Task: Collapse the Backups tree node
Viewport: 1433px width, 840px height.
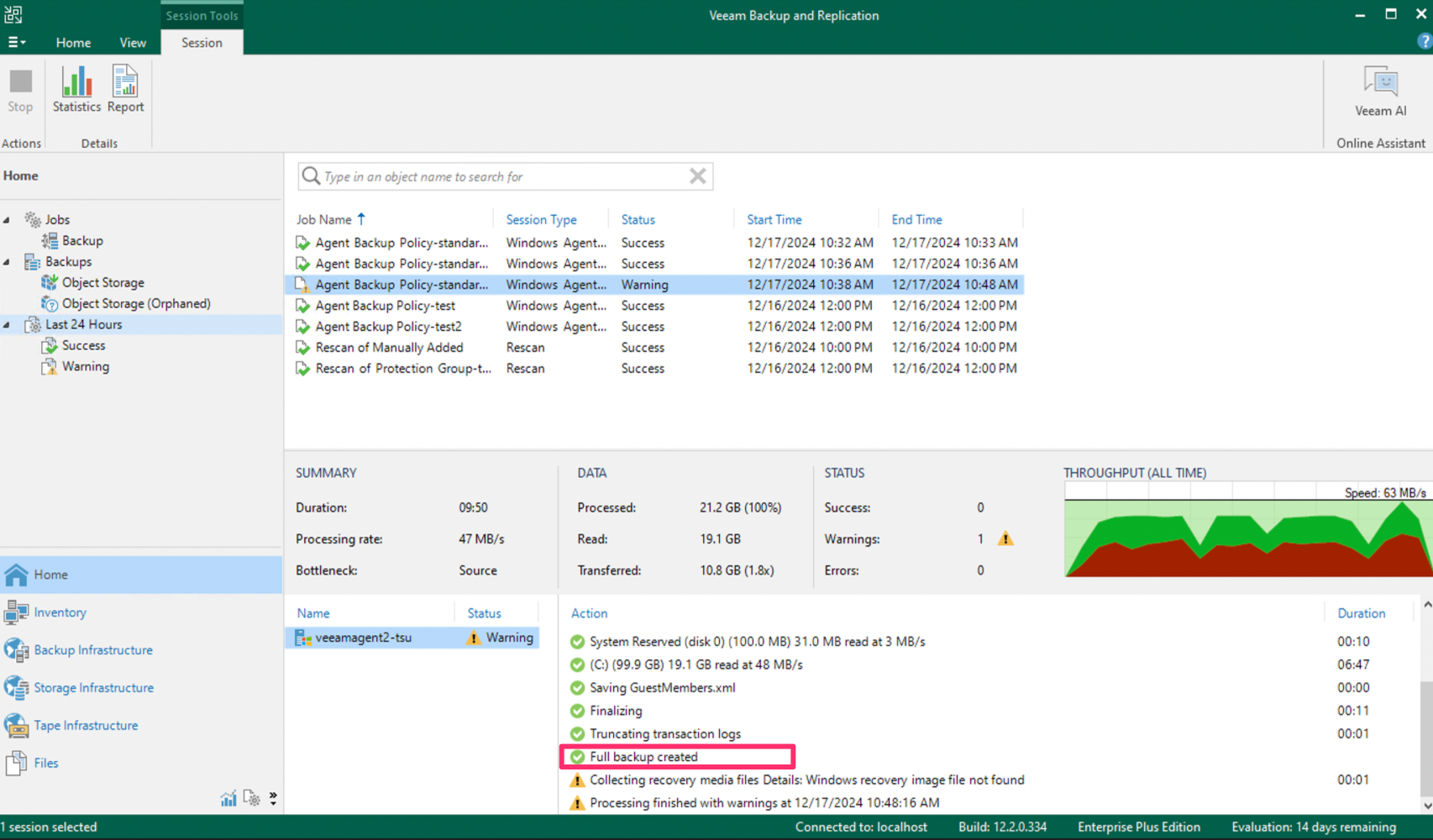Action: point(7,262)
